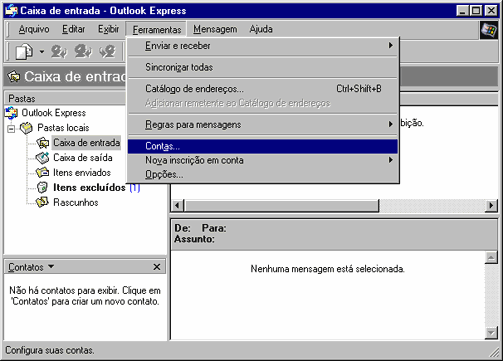Minimize the Outlook Express window

coord(462,11)
